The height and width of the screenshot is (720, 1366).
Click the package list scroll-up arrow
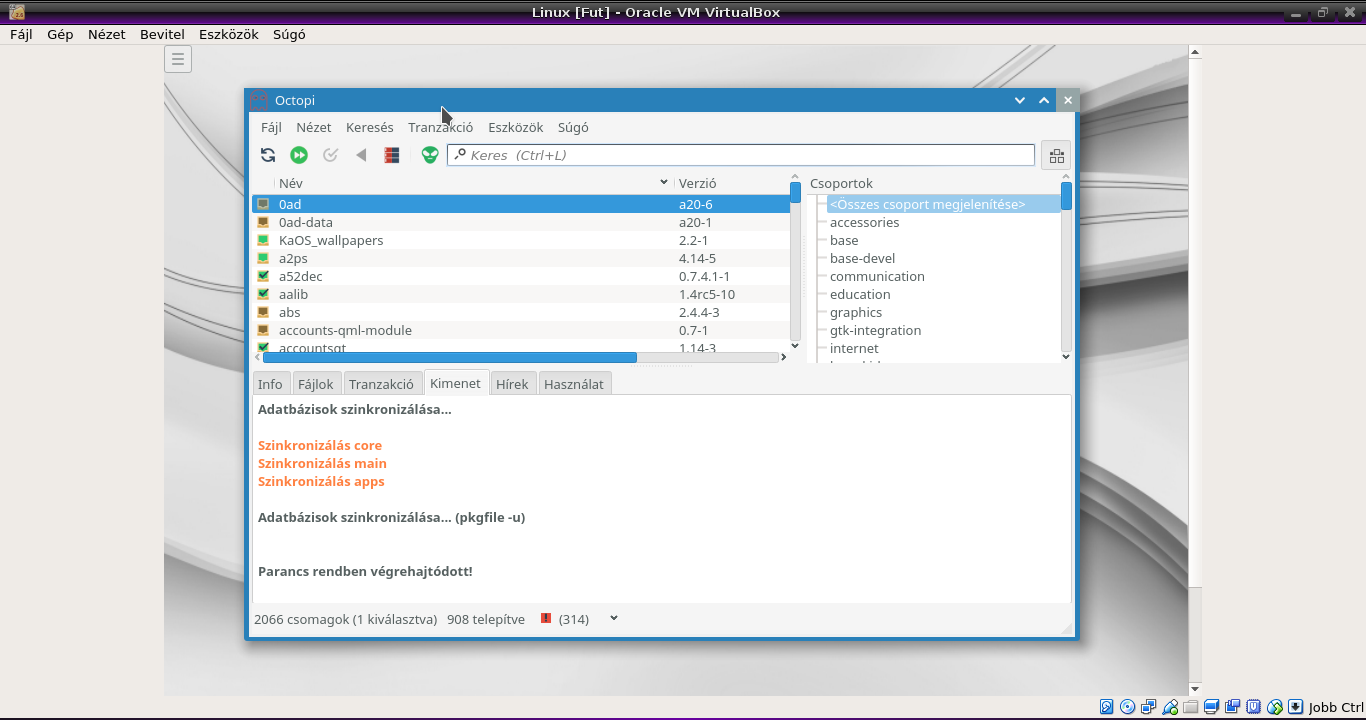click(795, 176)
